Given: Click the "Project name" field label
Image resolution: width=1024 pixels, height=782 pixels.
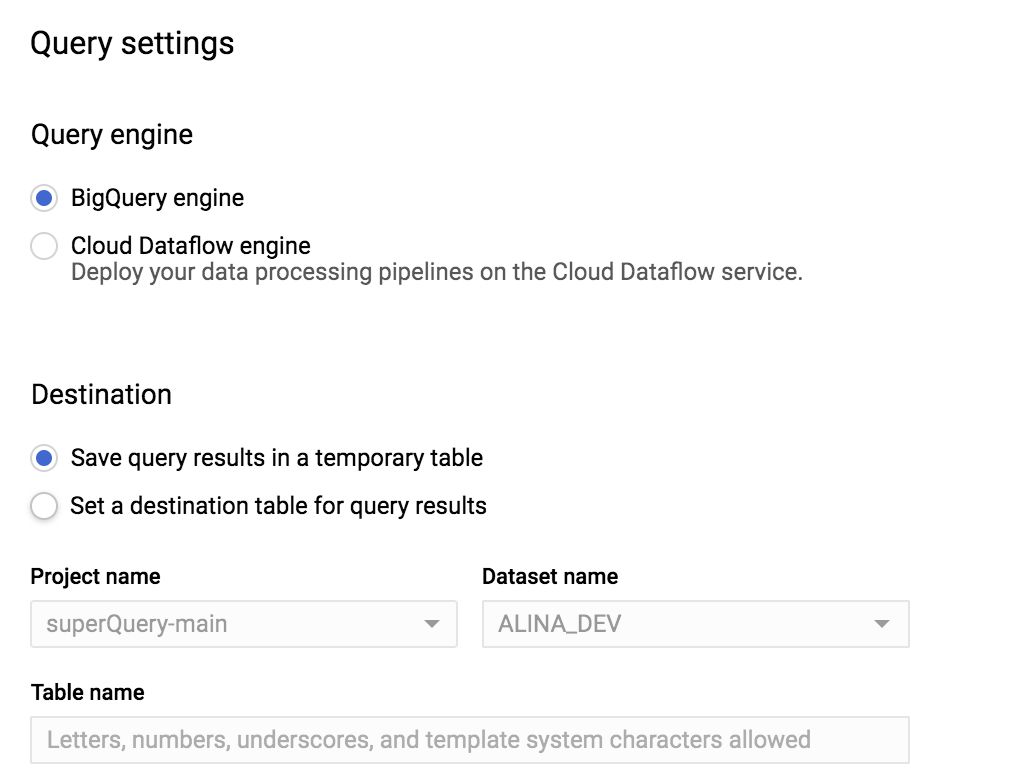Looking at the screenshot, I should [x=95, y=577].
